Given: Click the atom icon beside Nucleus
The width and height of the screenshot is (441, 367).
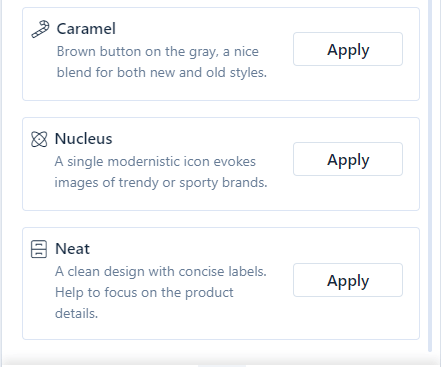Looking at the screenshot, I should click(39, 139).
